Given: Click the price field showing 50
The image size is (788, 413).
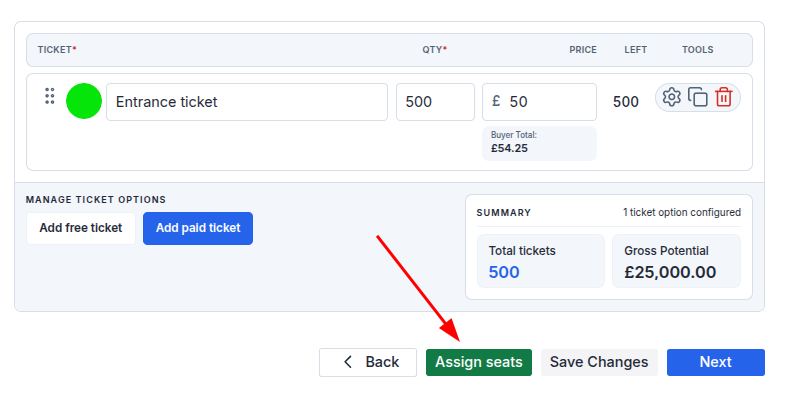Looking at the screenshot, I should (x=539, y=102).
